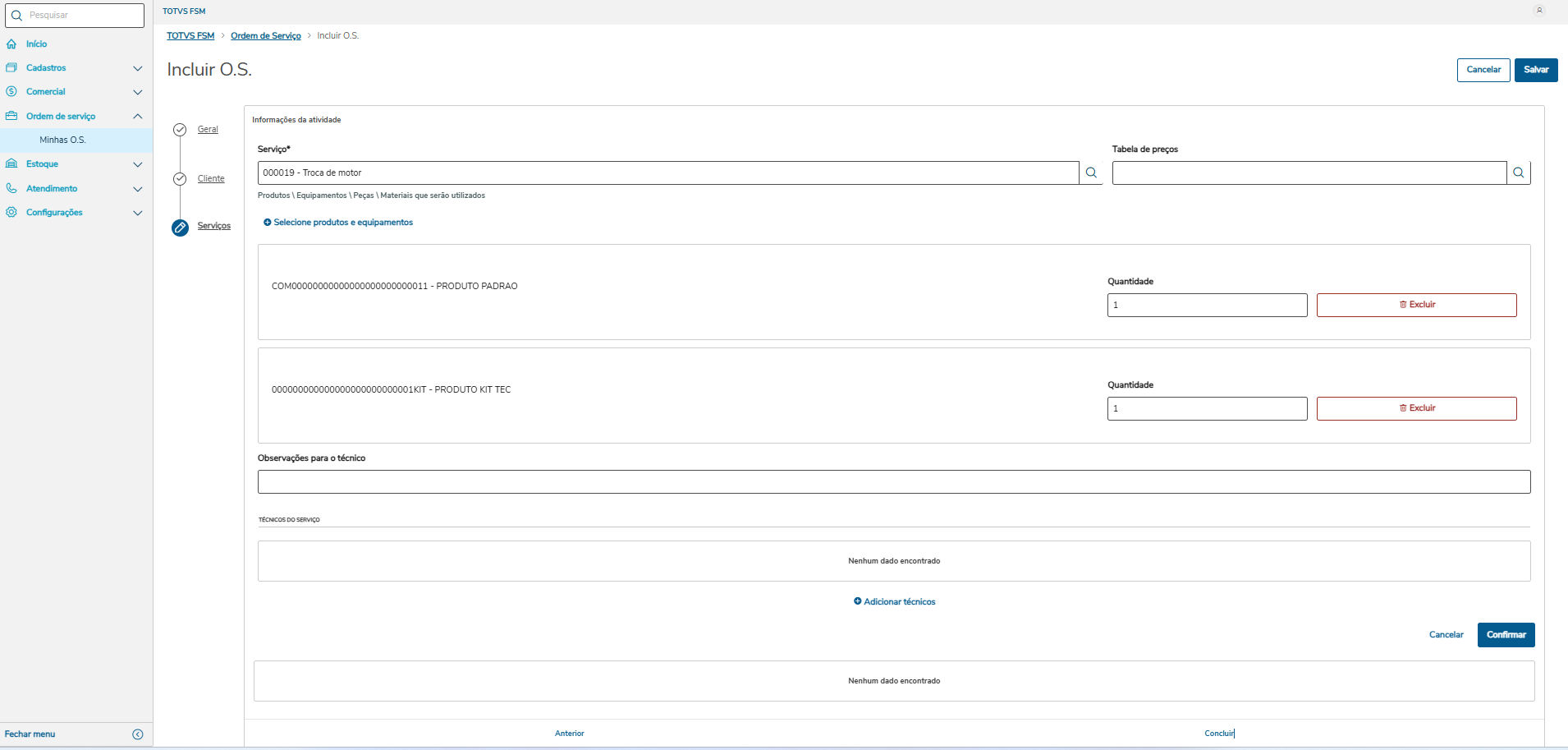The image size is (1568, 750).
Task: Click the Serviços step pencil icon
Action: point(180,228)
